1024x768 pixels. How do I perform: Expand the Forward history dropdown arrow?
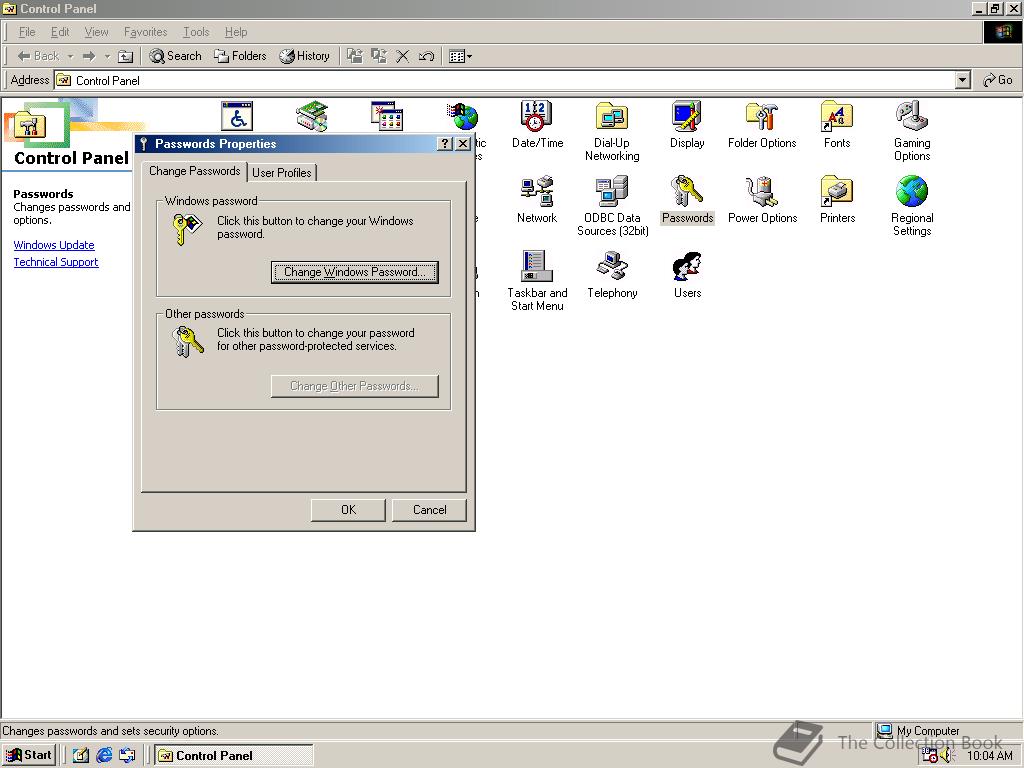click(107, 56)
